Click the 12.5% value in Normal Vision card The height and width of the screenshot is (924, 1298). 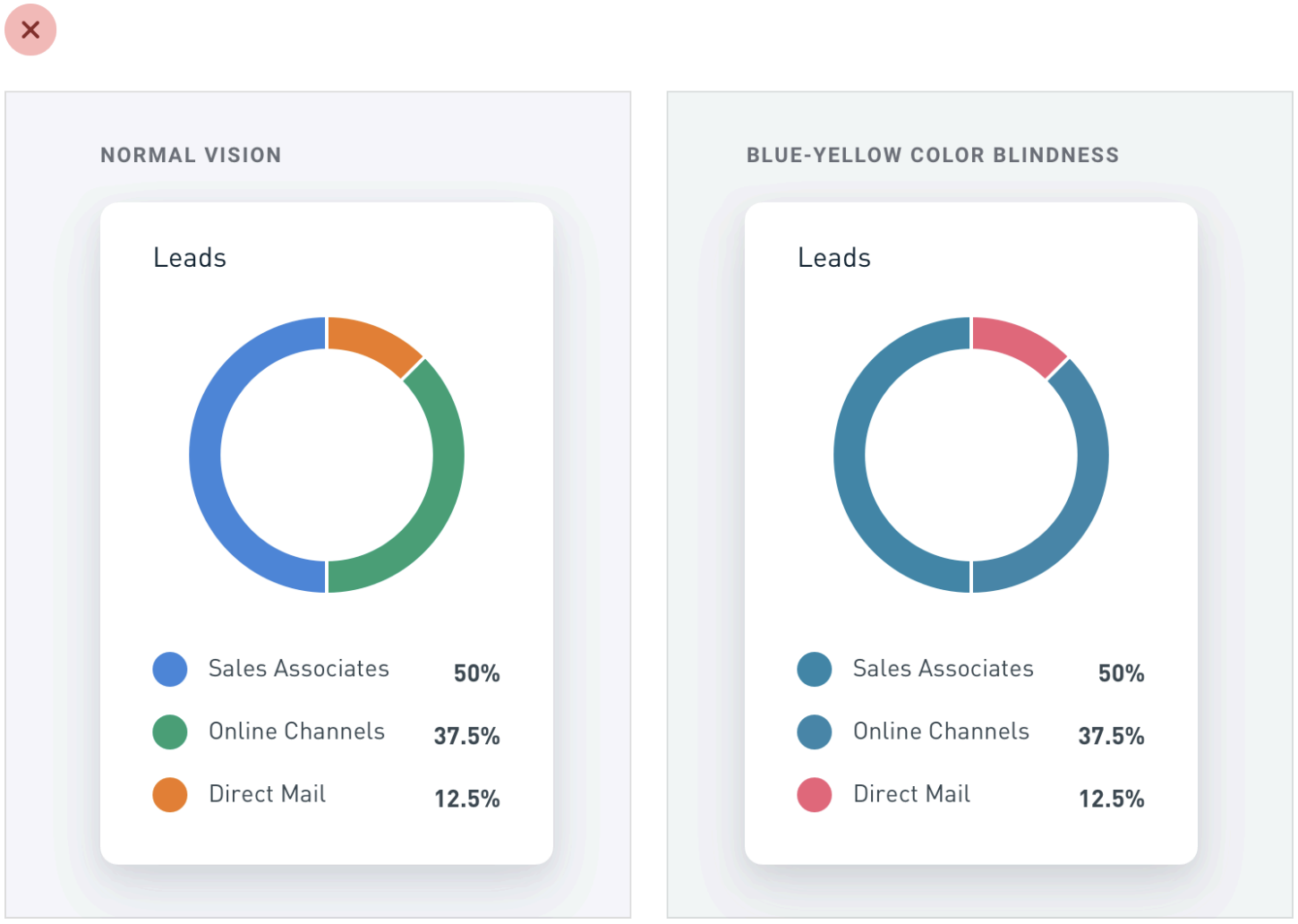[466, 799]
